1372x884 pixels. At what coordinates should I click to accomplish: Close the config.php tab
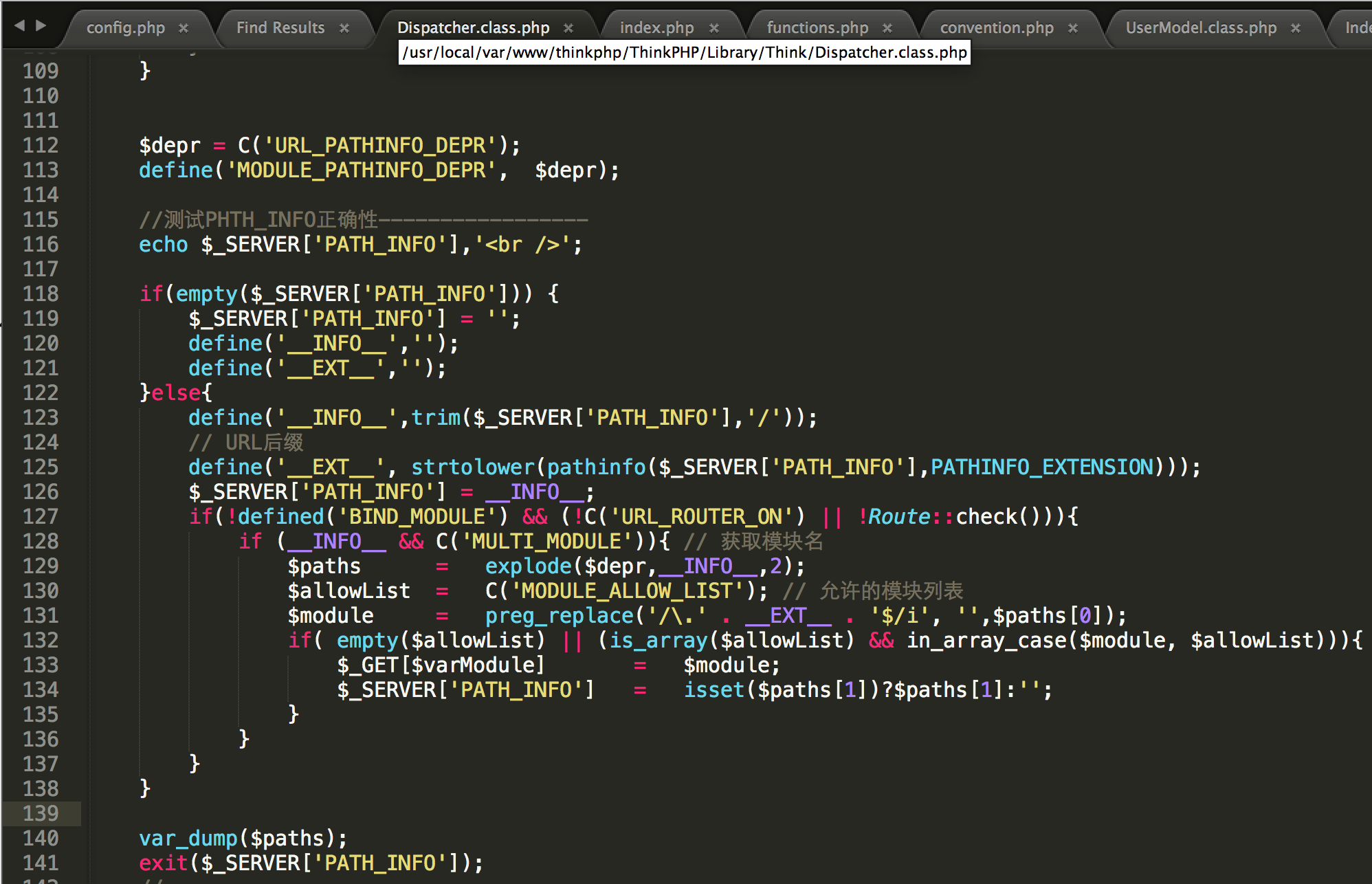point(184,28)
